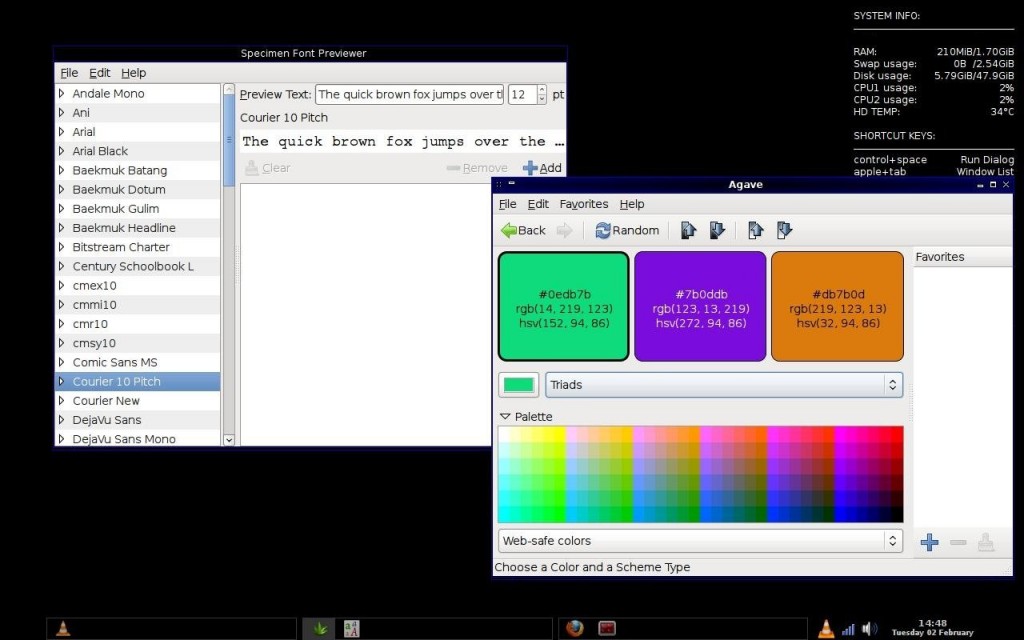Open the network signal tray icon
The image size is (1024, 640).
[x=848, y=630]
